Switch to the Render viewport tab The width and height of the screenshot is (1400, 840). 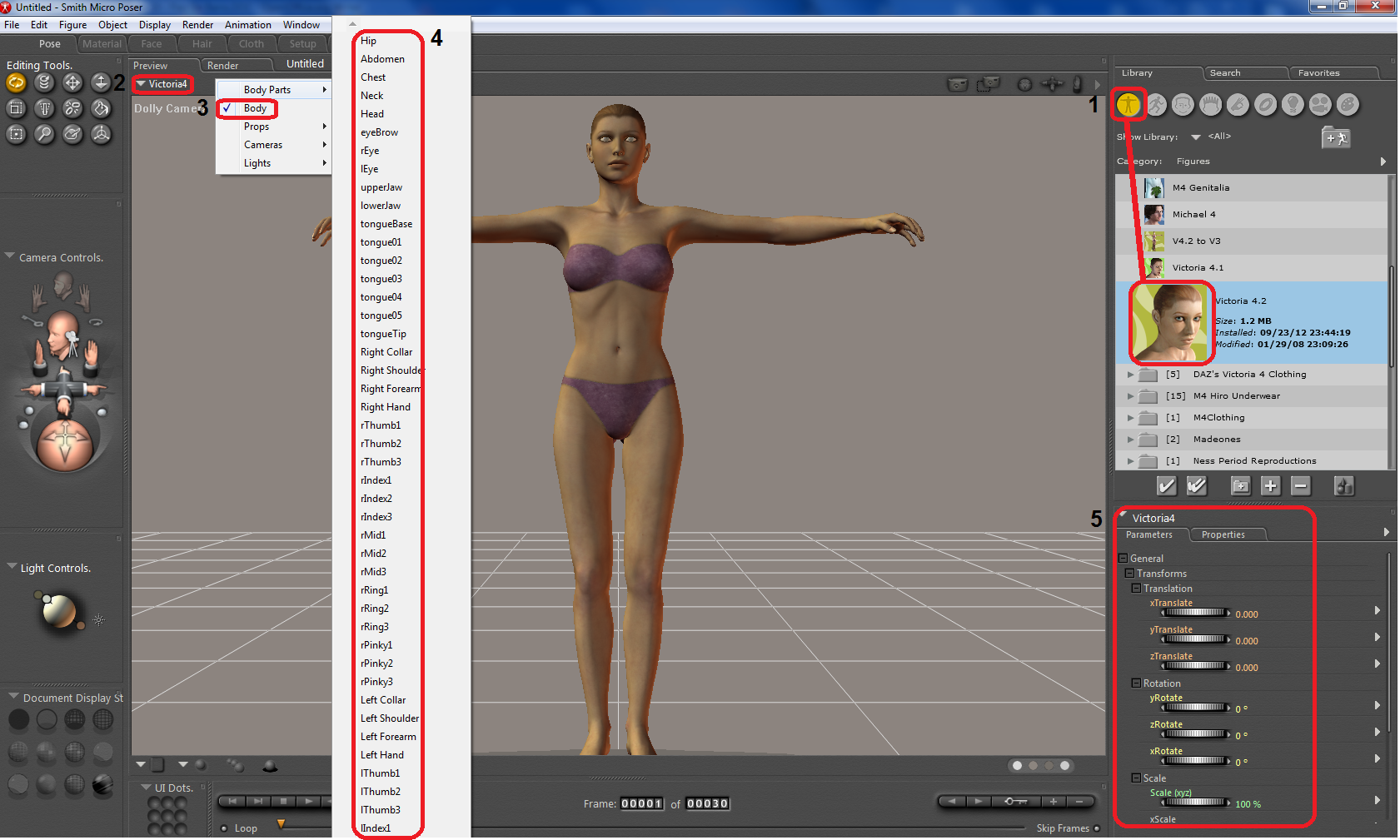coord(236,66)
